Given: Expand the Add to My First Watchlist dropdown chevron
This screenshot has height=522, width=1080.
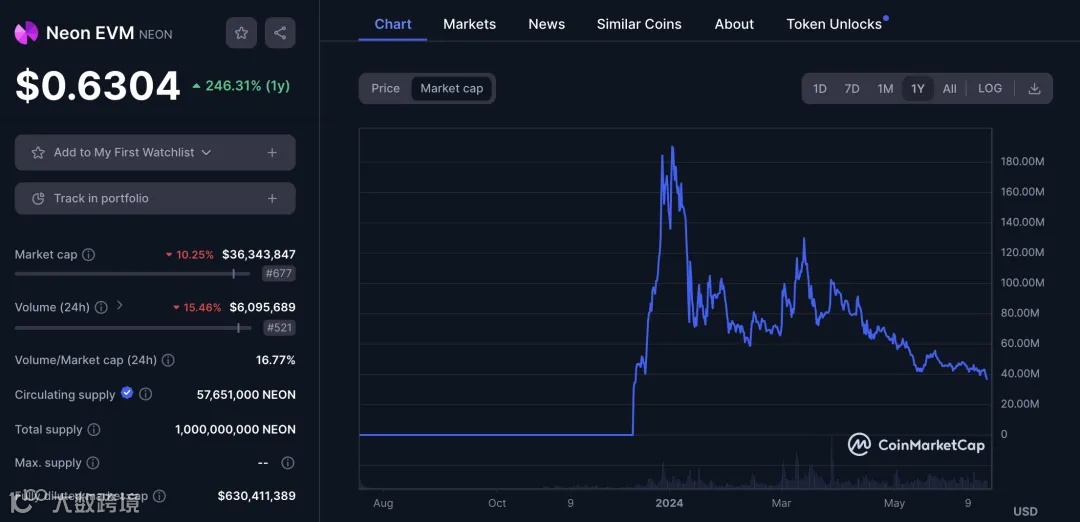Looking at the screenshot, I should 206,152.
